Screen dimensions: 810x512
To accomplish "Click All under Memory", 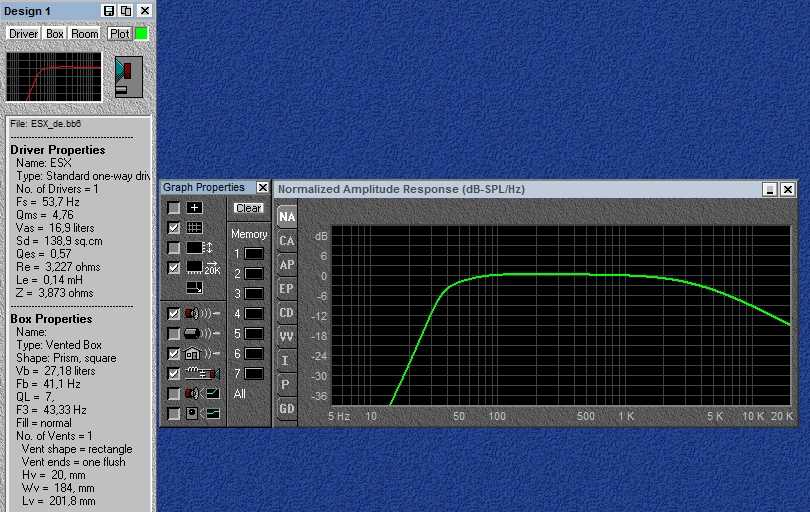I will [x=239, y=394].
